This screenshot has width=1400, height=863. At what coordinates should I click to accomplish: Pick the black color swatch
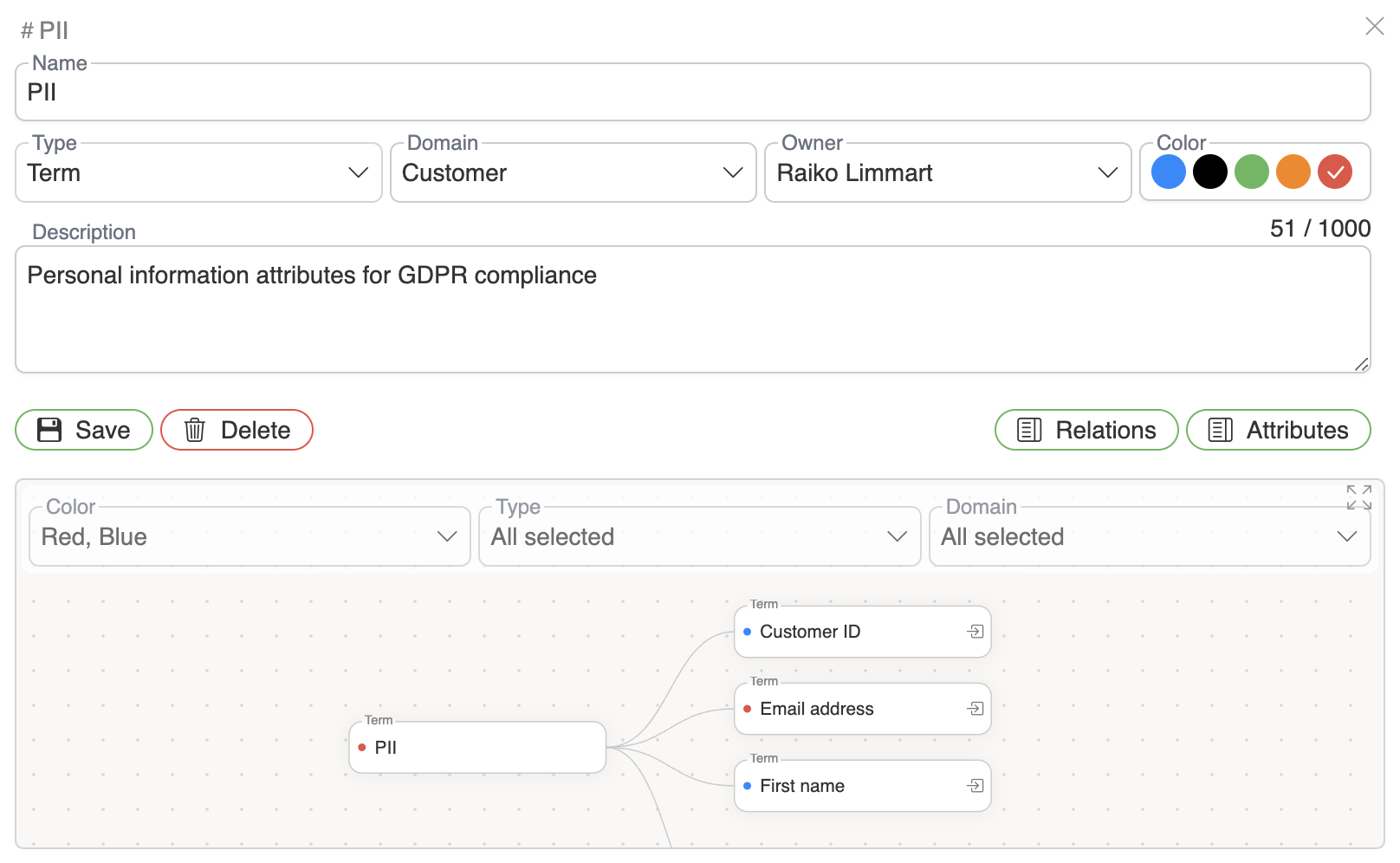[x=1209, y=172]
